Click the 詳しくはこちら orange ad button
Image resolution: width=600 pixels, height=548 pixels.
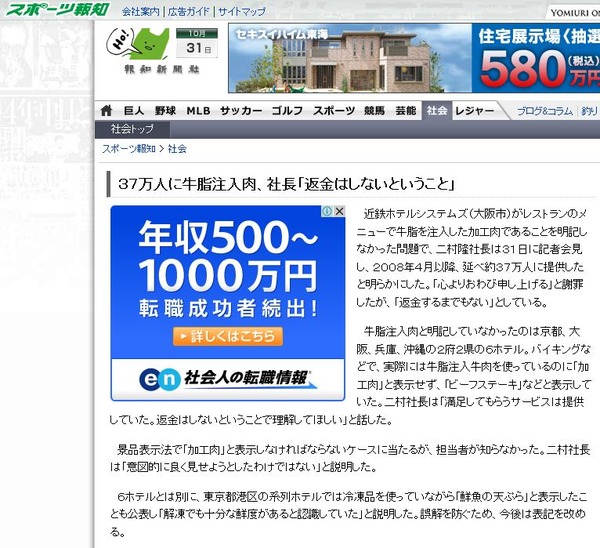[x=228, y=336]
